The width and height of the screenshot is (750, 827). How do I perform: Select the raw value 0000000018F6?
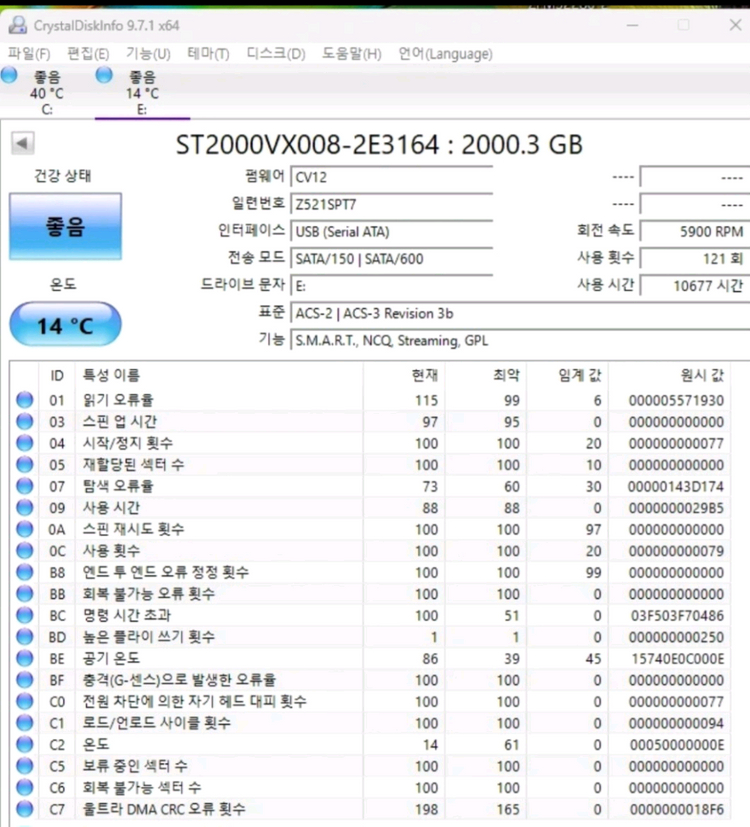click(x=677, y=809)
